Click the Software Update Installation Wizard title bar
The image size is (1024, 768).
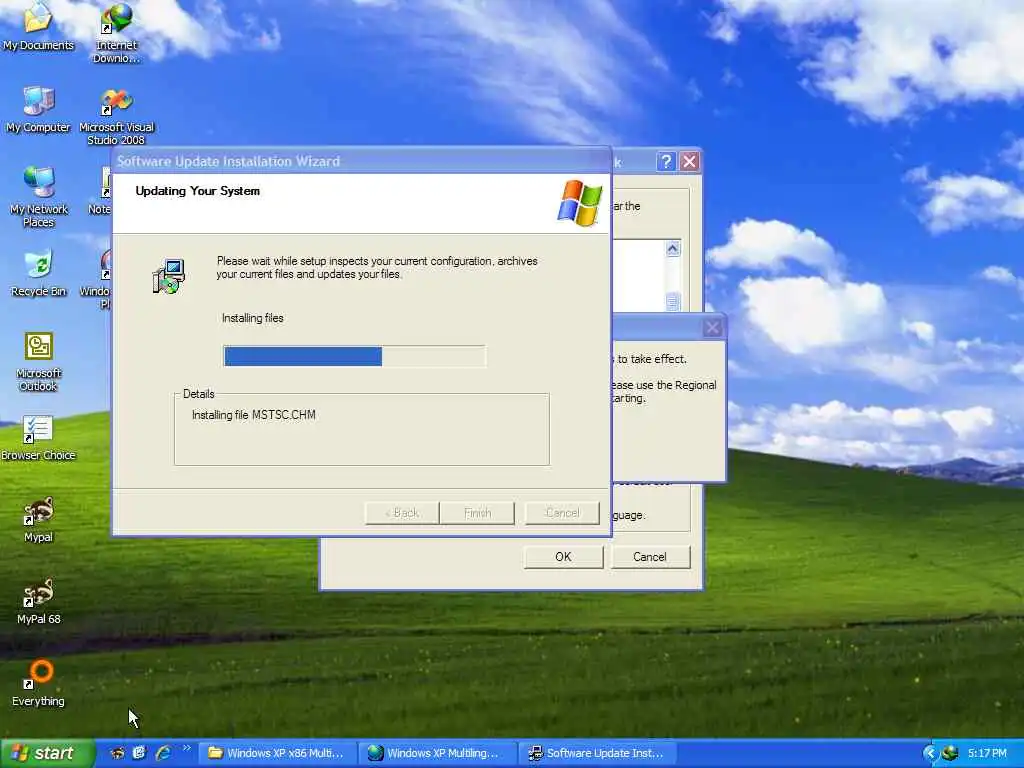pyautogui.click(x=361, y=161)
